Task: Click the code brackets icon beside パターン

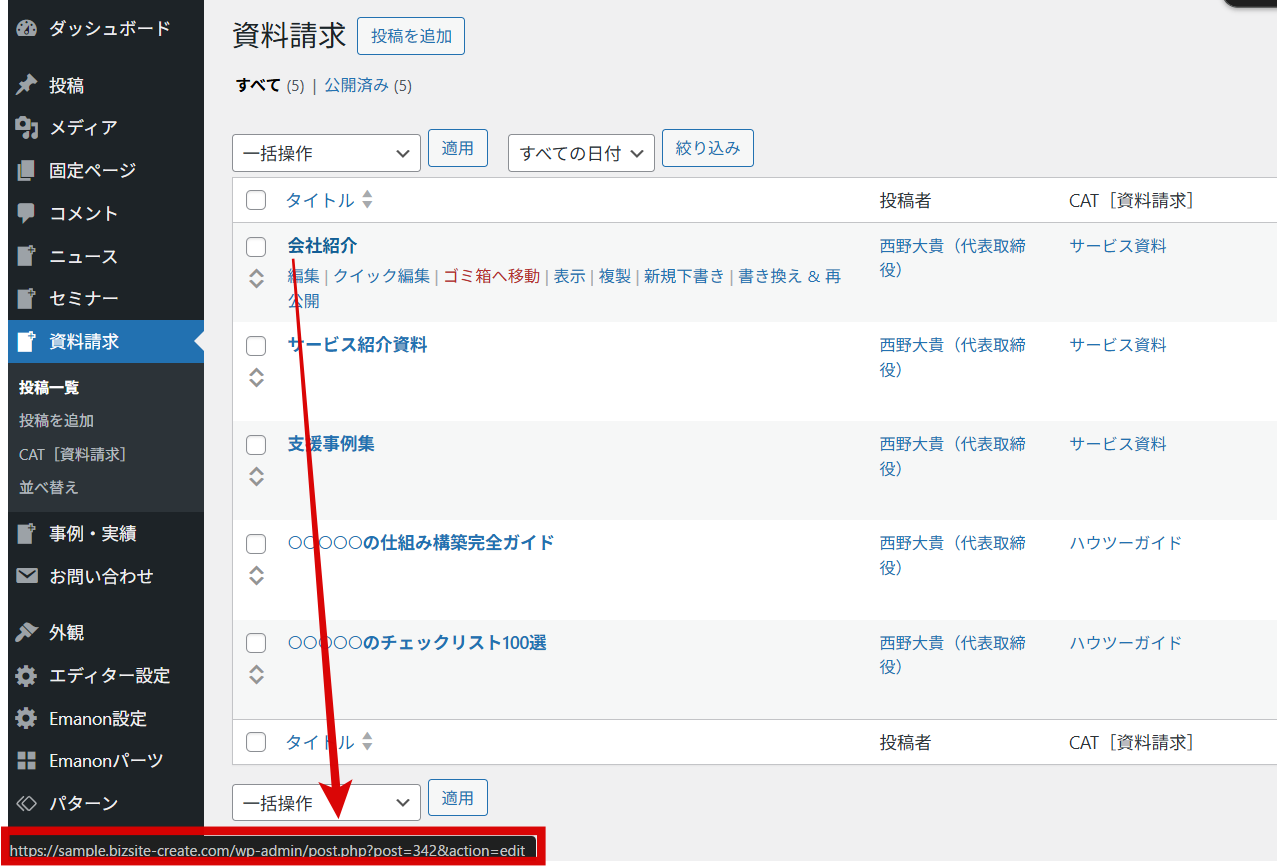Action: pyautogui.click(x=27, y=803)
